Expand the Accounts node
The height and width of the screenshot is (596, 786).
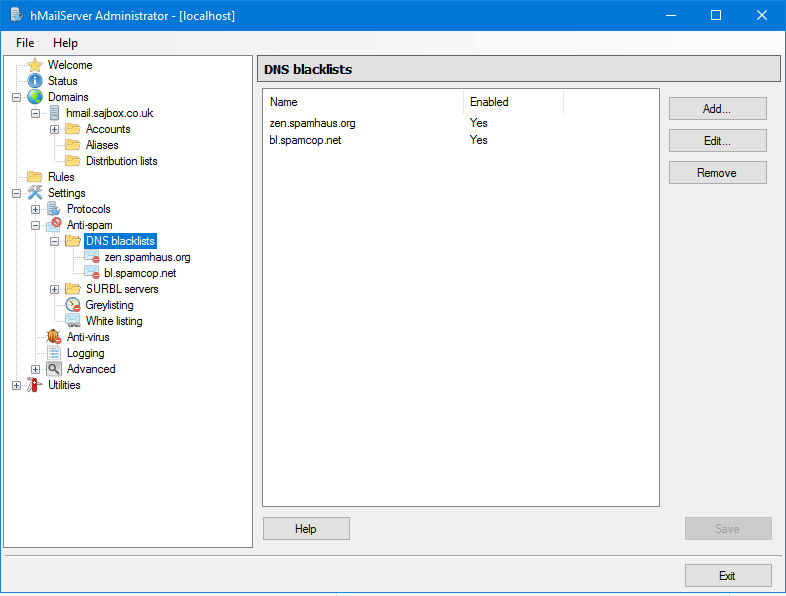pos(55,129)
